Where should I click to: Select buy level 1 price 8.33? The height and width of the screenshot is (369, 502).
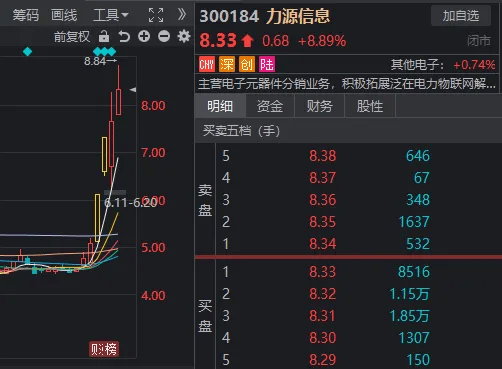tap(322, 272)
